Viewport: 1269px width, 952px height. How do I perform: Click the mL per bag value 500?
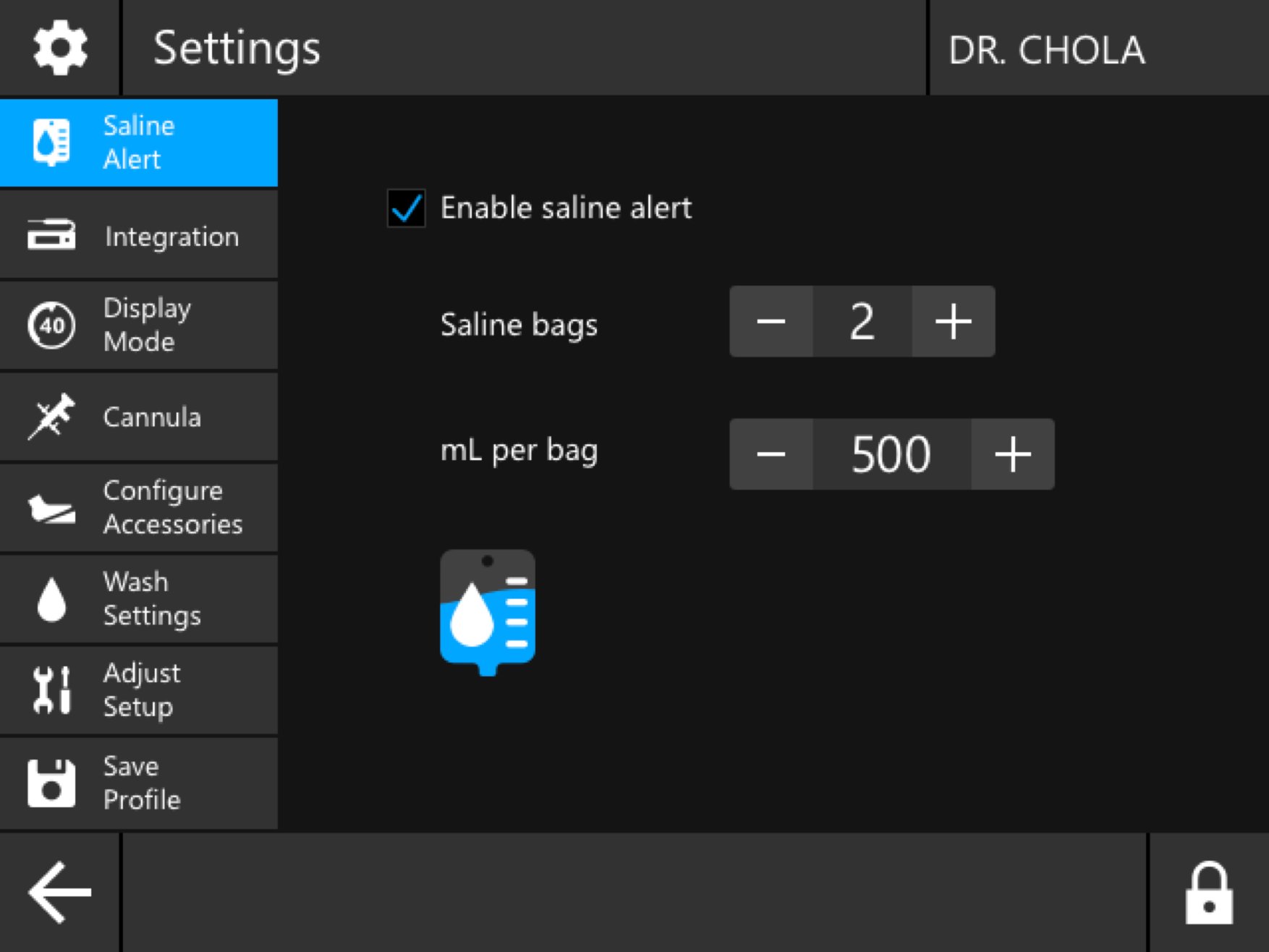point(891,454)
